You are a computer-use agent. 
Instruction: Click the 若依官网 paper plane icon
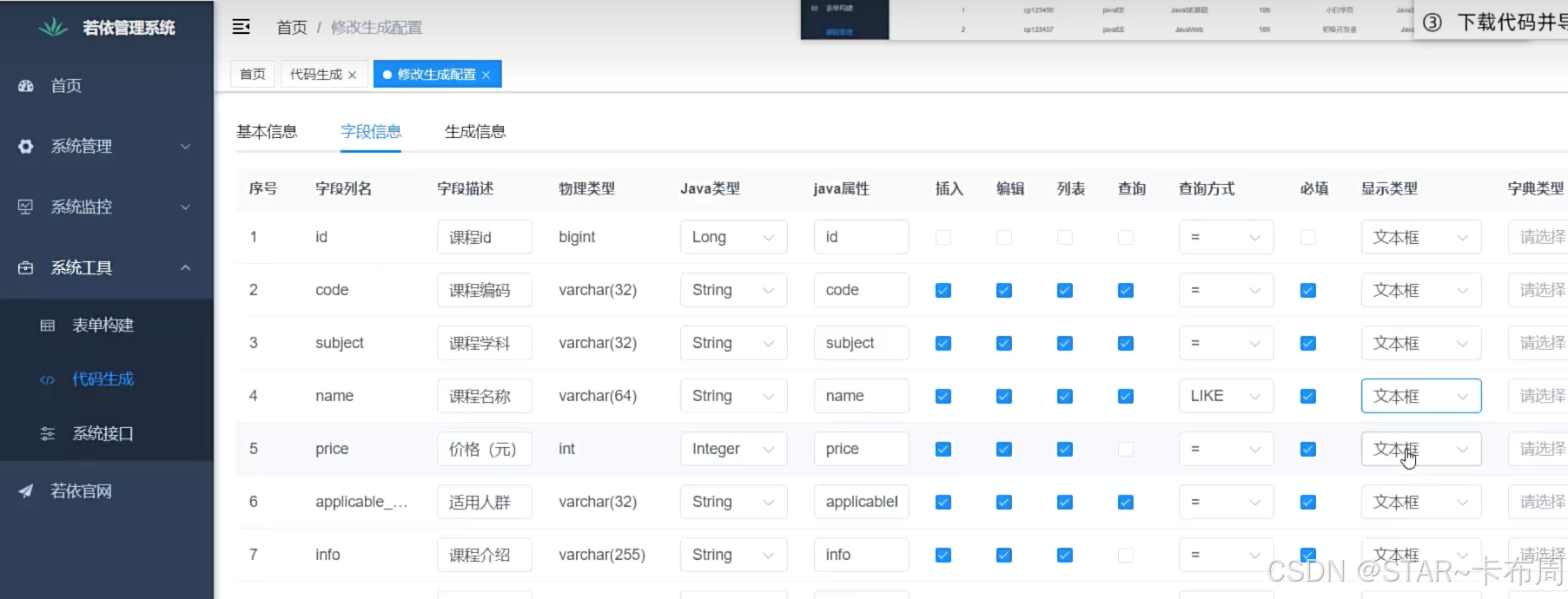click(26, 491)
